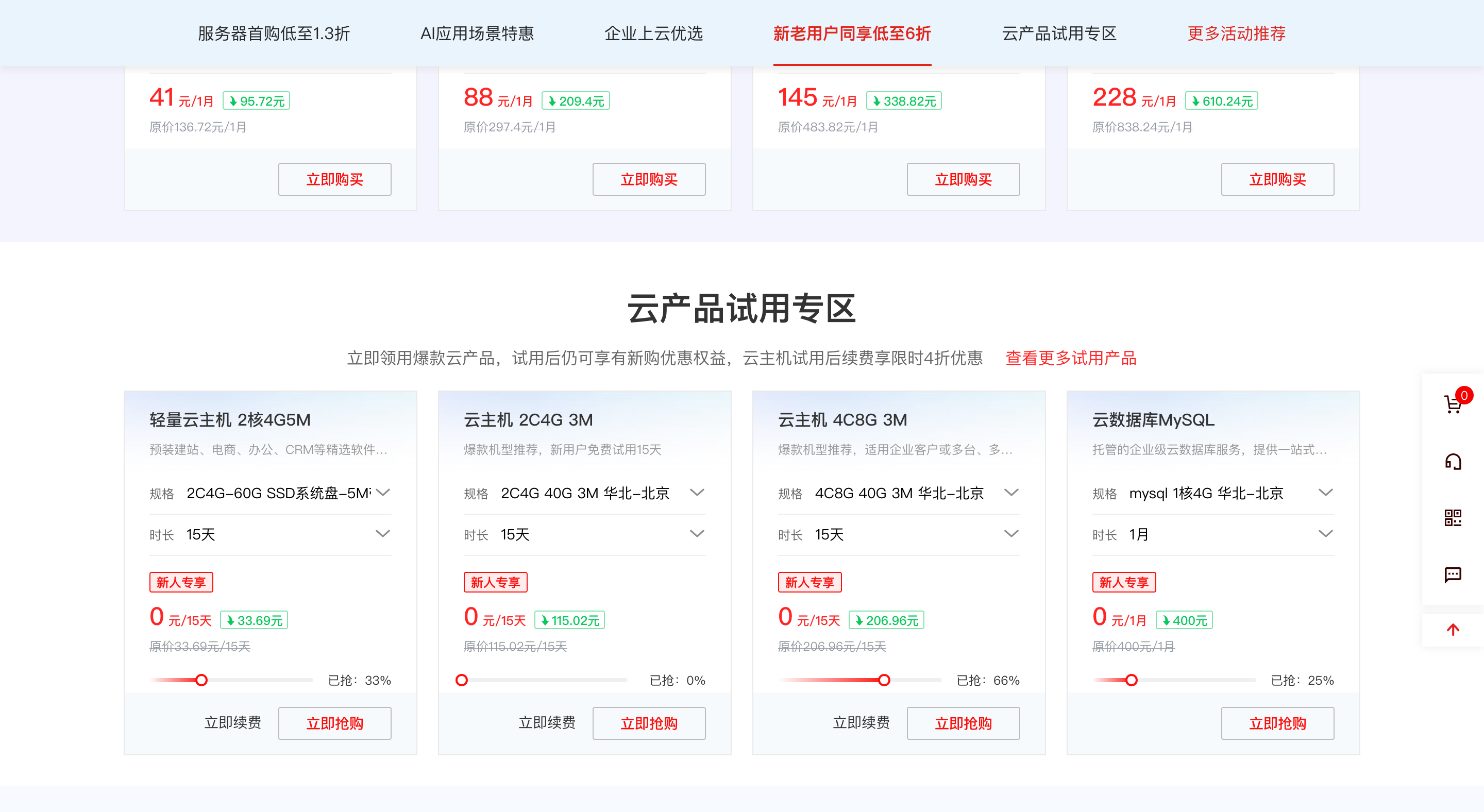Click 立即续费 under 云主机 2C4G 3M

click(x=547, y=722)
